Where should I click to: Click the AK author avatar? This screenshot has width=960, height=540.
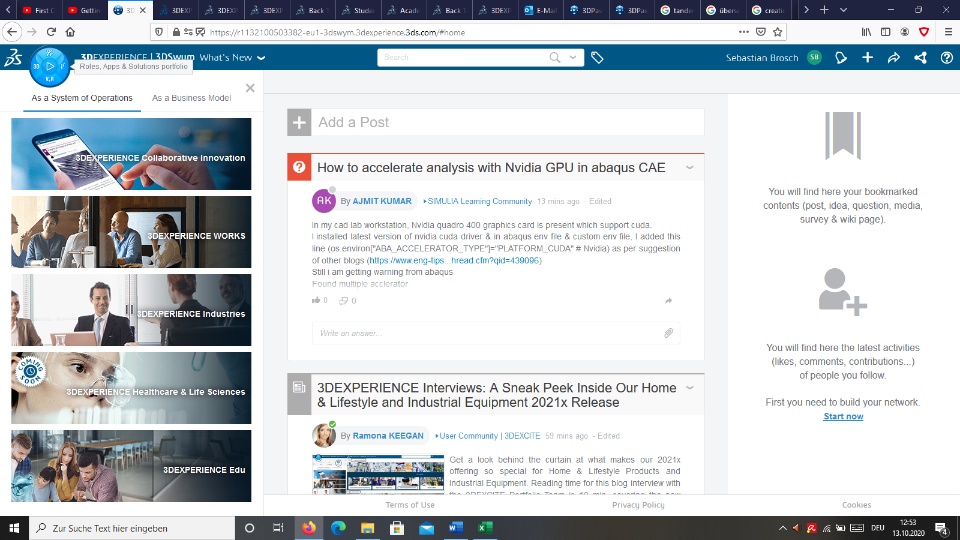pos(324,200)
